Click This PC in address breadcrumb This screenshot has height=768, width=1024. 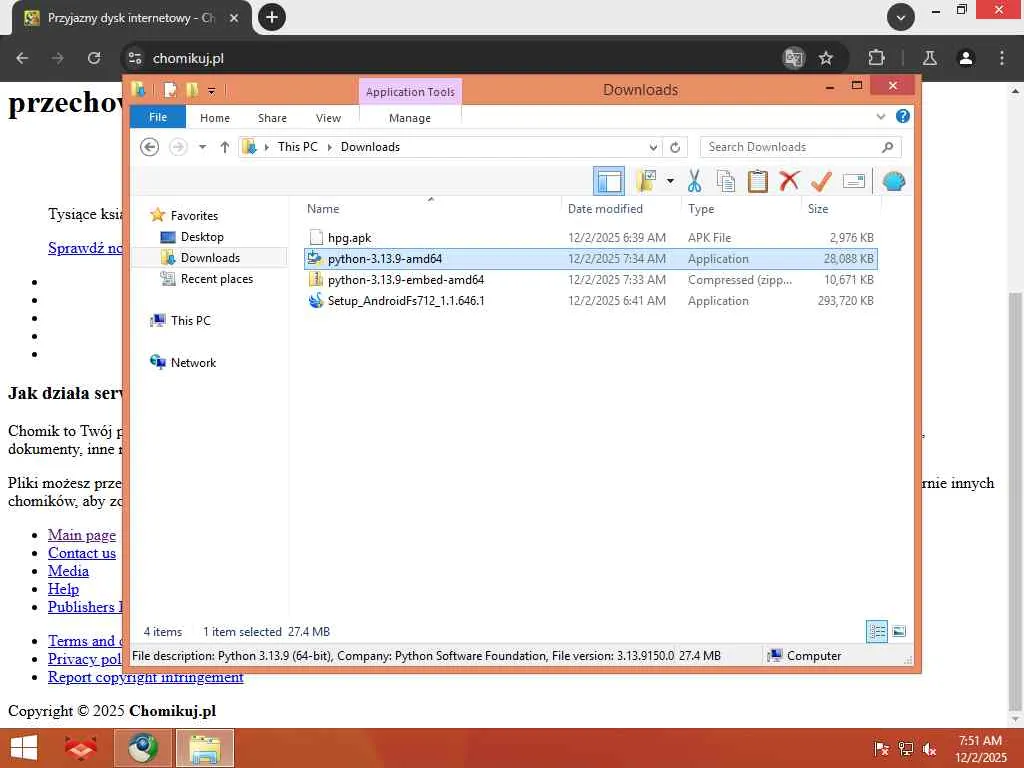coord(298,147)
